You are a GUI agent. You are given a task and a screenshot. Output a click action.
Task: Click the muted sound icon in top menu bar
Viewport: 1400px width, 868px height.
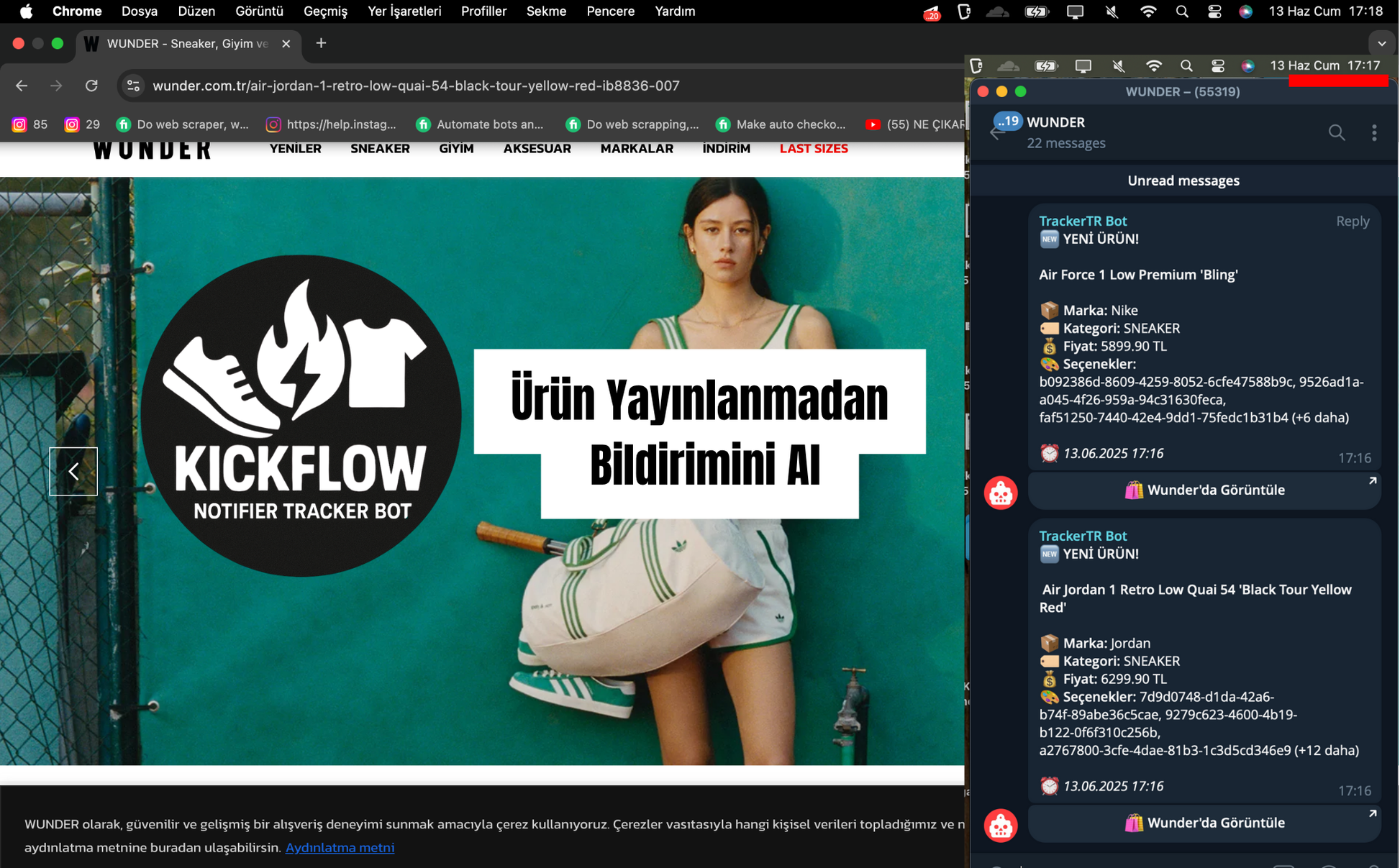[x=1112, y=12]
